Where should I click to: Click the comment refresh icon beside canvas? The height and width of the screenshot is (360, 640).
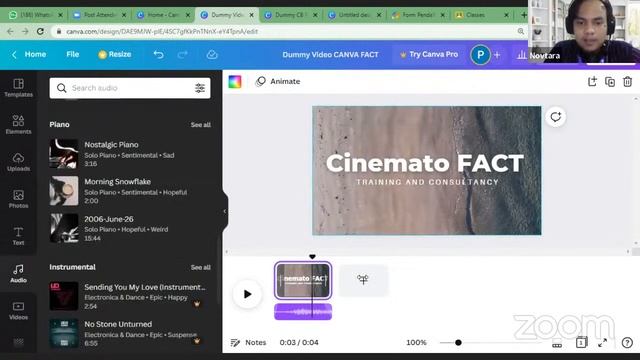(x=556, y=117)
